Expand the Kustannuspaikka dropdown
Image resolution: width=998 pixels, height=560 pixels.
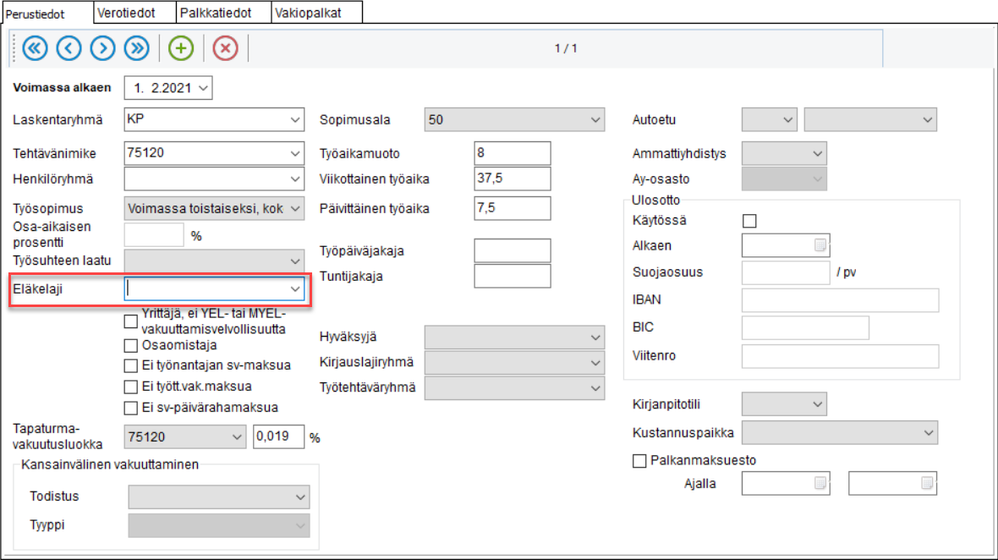click(840, 433)
